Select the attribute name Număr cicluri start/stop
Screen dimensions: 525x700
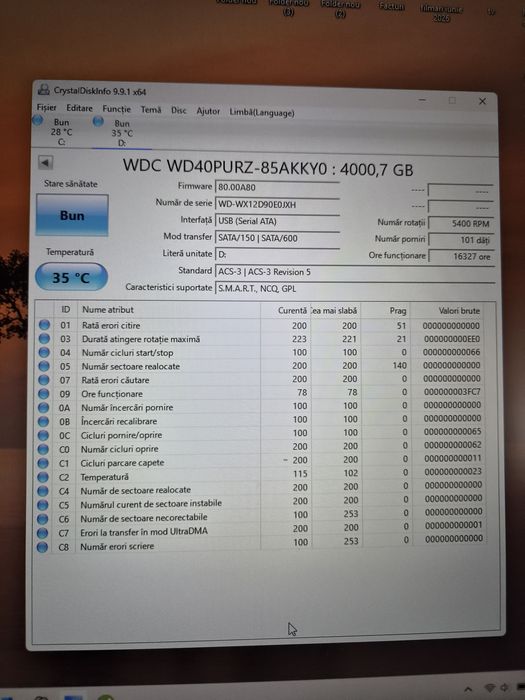tap(127, 353)
